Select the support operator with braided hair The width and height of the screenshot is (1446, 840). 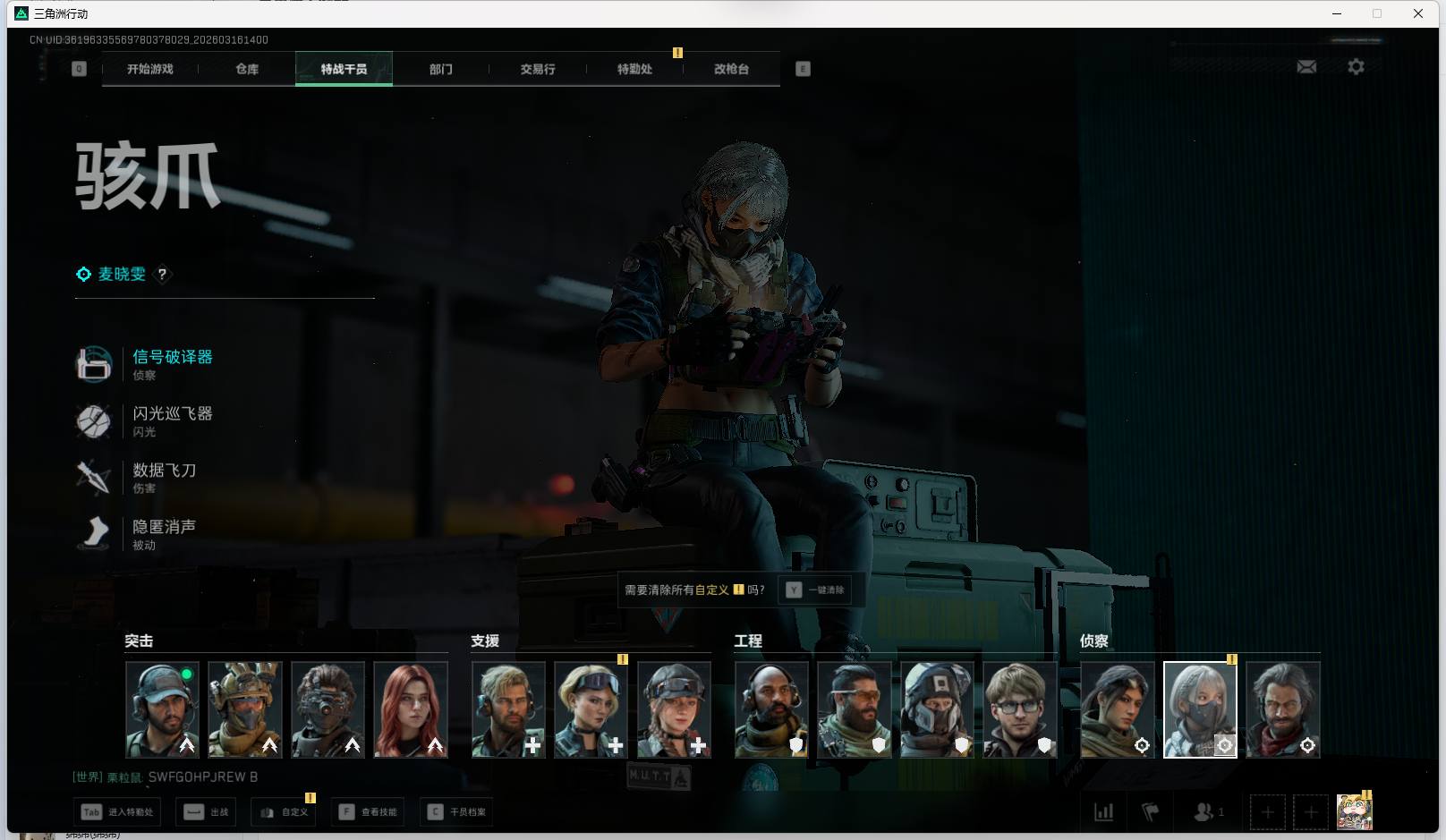pos(674,709)
